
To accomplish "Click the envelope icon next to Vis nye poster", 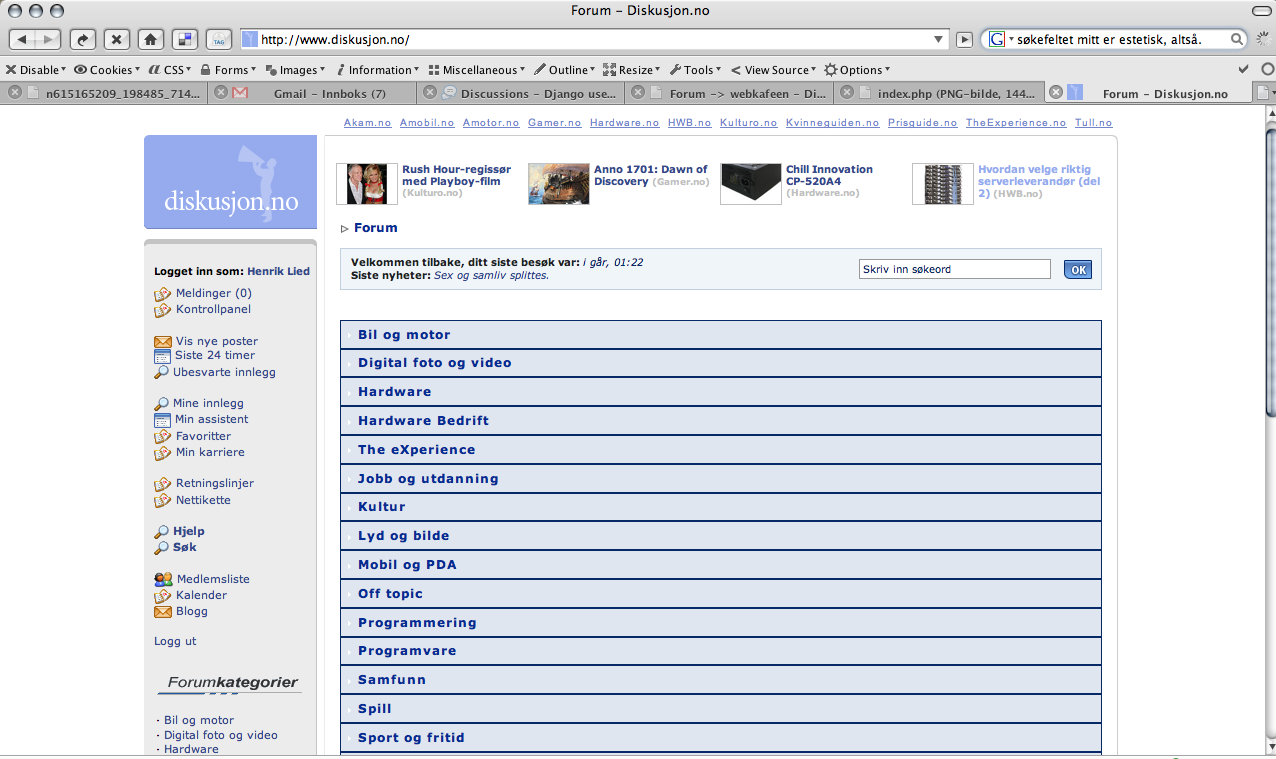I will [x=163, y=341].
